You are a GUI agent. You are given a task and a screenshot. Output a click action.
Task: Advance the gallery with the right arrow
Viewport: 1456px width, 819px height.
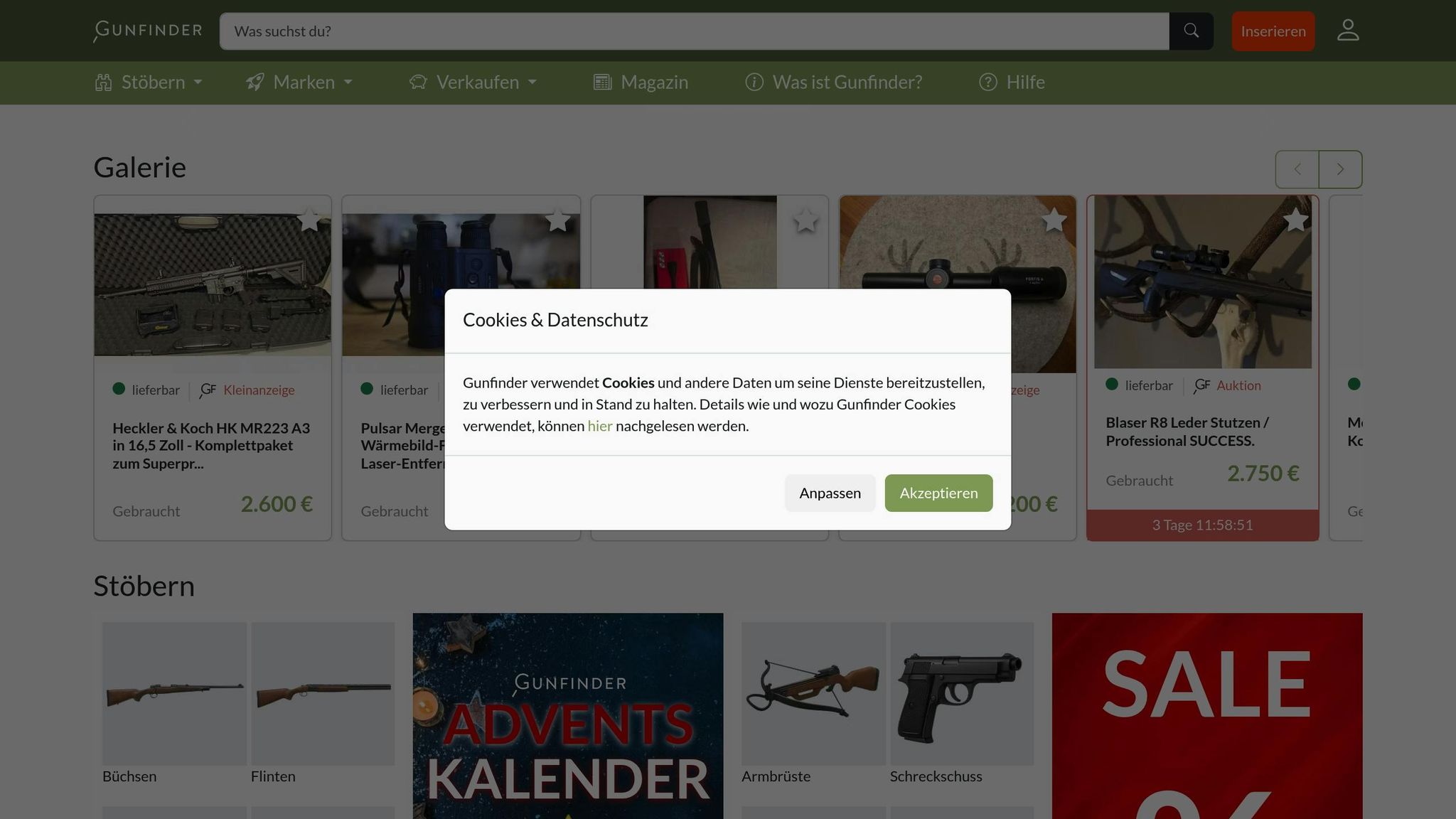pos(1339,169)
